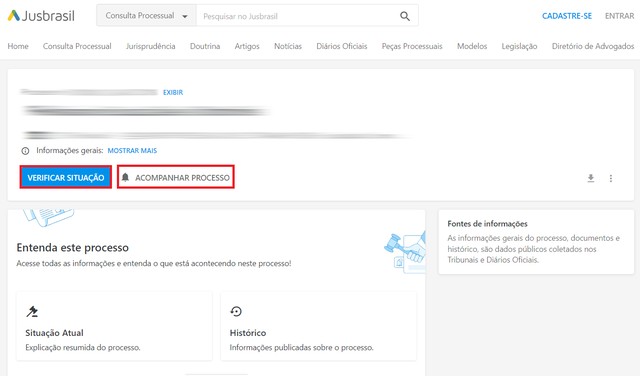640x376 pixels.
Task: Click the download icon for the process
Action: point(591,178)
